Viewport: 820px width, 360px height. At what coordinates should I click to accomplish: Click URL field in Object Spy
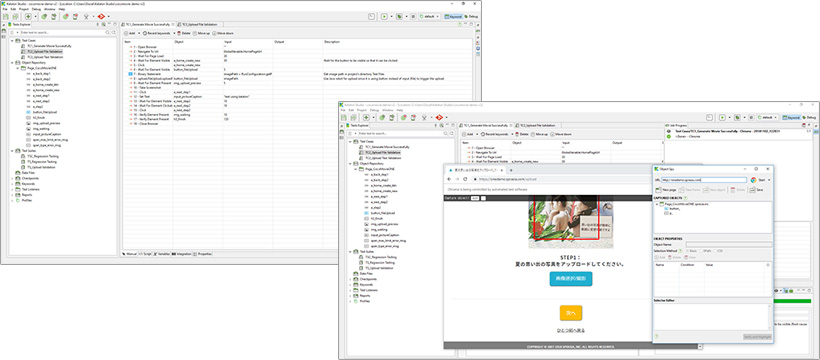coord(704,180)
